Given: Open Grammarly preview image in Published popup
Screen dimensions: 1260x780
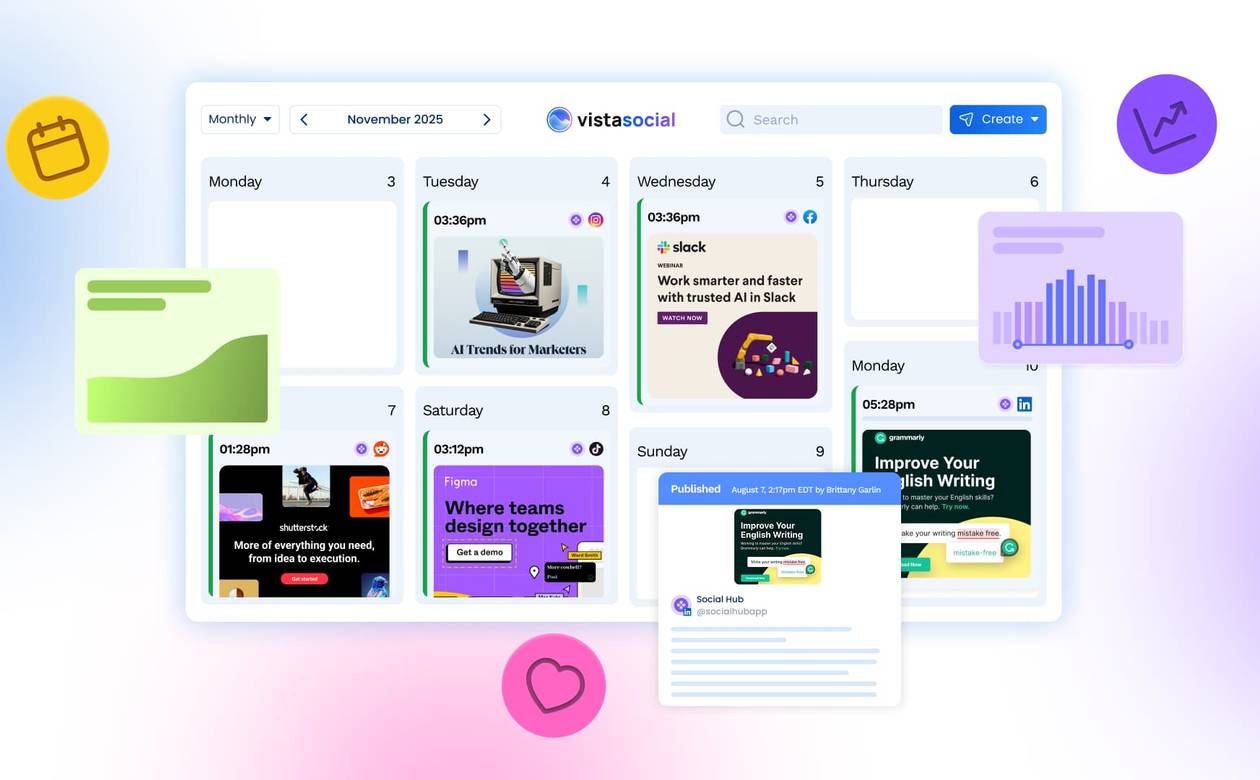Looking at the screenshot, I should point(778,546).
